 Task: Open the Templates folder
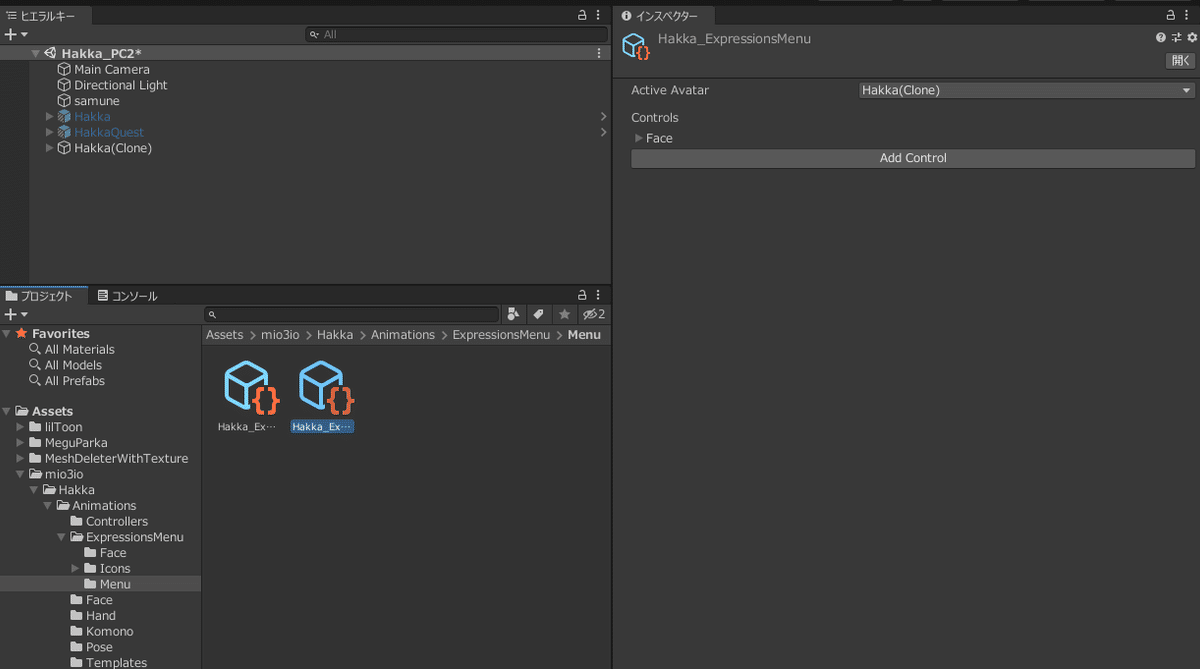tap(116, 662)
